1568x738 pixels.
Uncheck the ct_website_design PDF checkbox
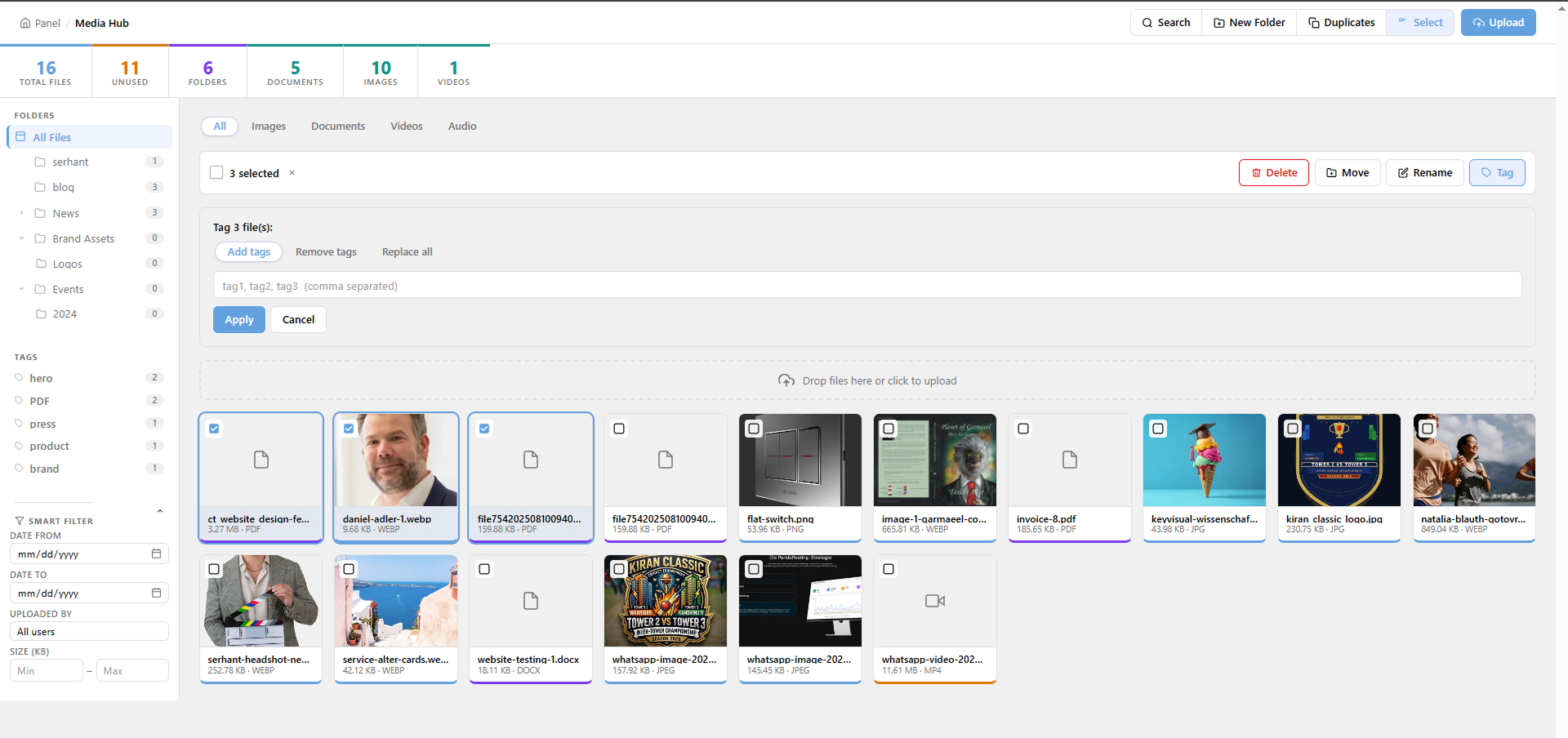214,429
